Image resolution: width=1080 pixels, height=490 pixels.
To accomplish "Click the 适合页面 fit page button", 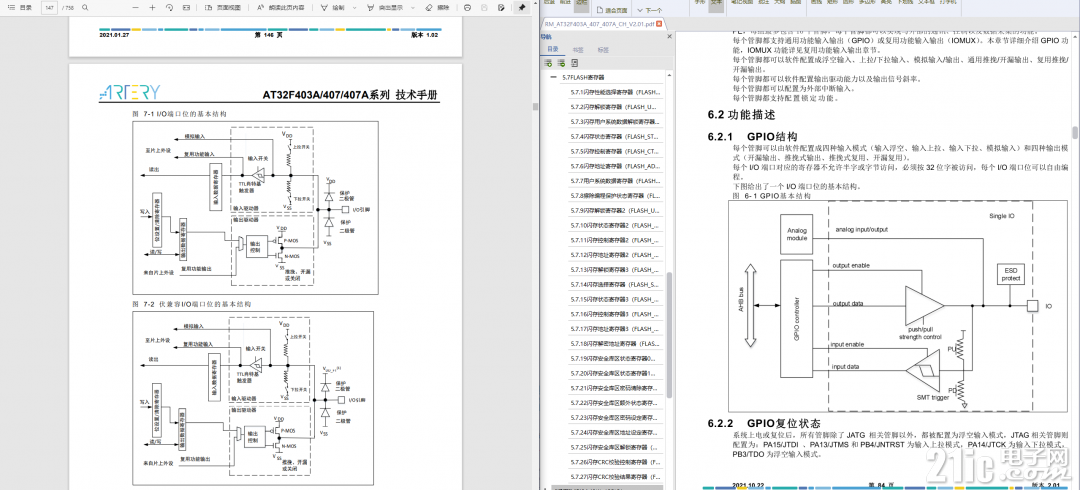I will coord(612,11).
